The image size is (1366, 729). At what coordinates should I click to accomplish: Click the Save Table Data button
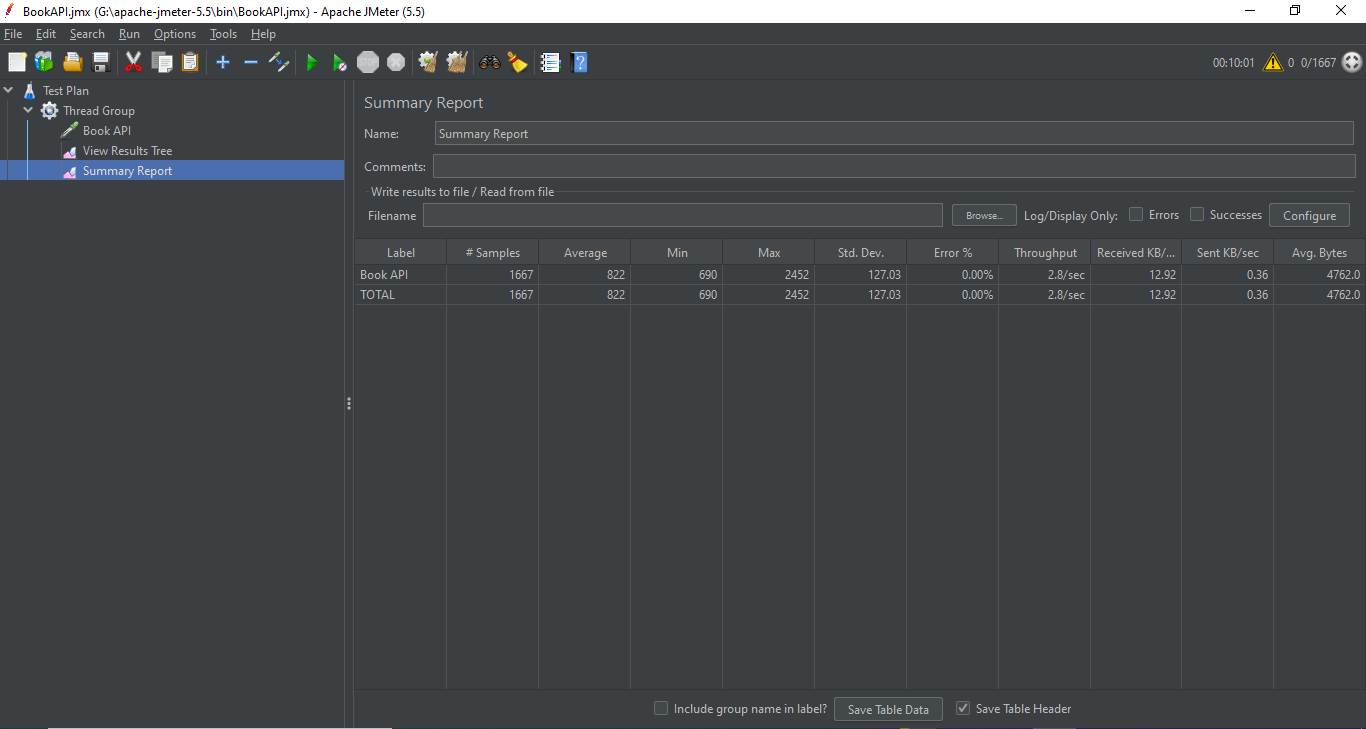[888, 708]
